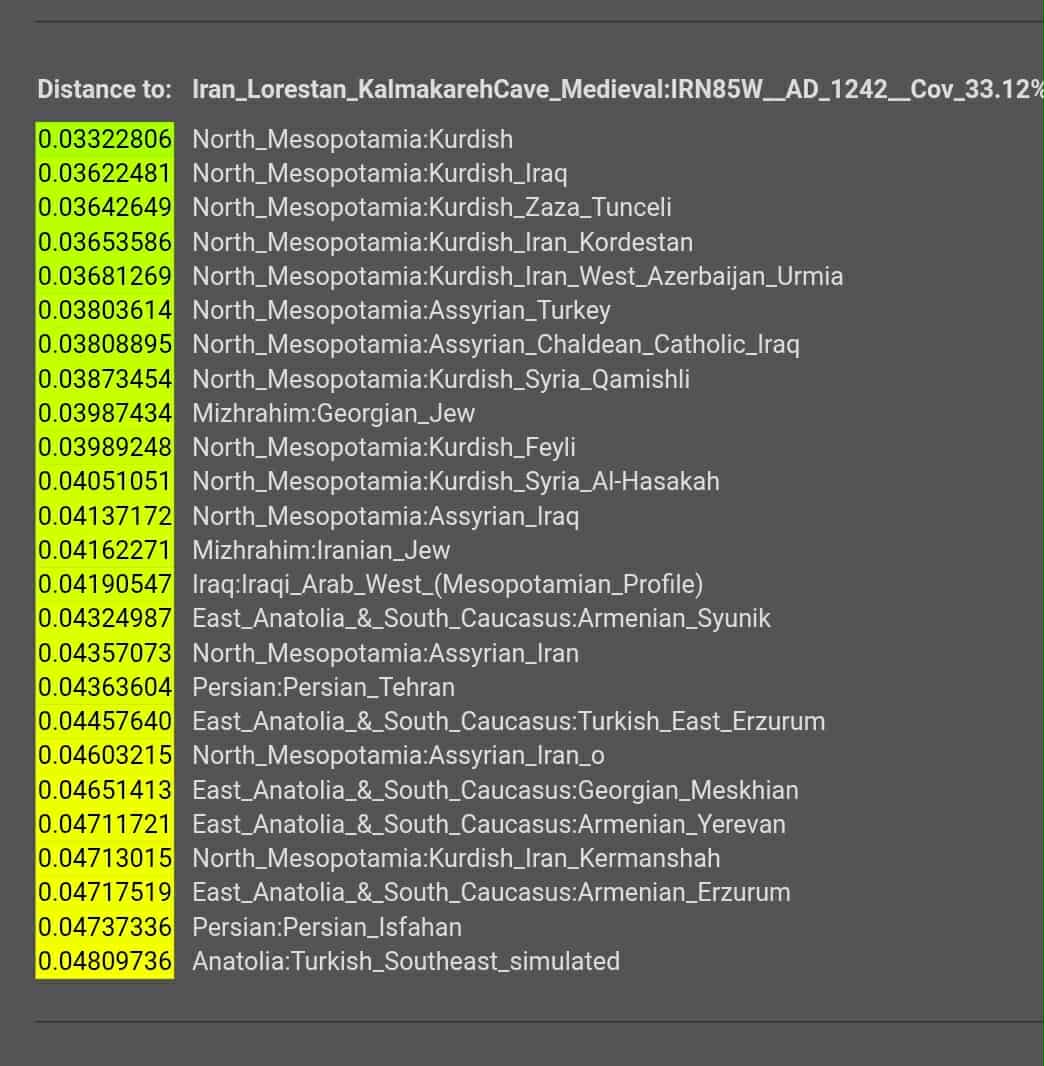The height and width of the screenshot is (1066, 1044).
Task: Click distance value 0.04324987
Action: point(105,618)
